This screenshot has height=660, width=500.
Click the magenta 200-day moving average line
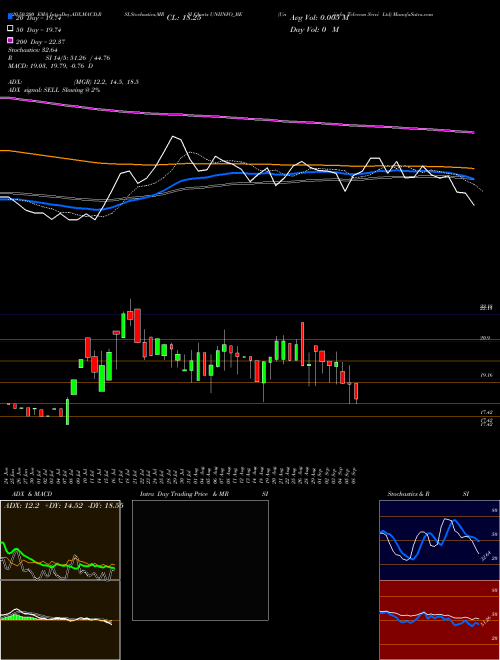point(236,117)
